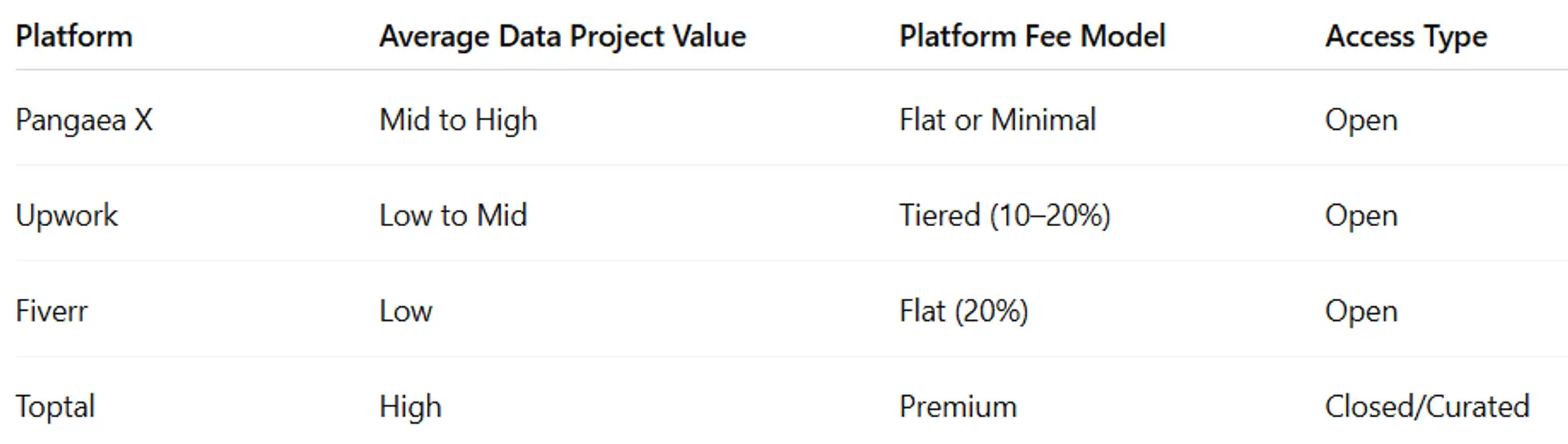Image resolution: width=1568 pixels, height=444 pixels.
Task: Click the Toptal platform cell
Action: tap(56, 406)
